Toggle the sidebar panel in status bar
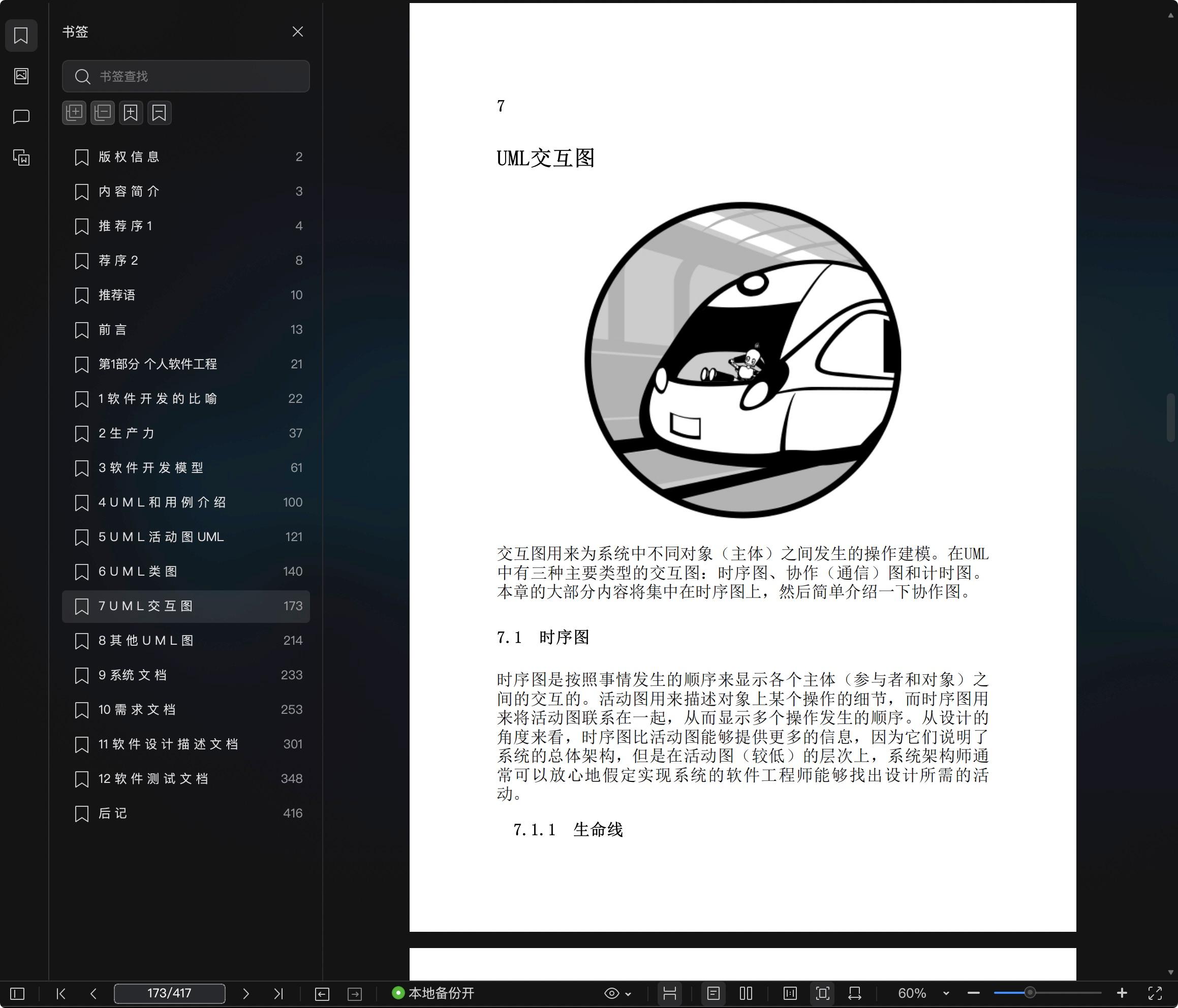The height and width of the screenshot is (1008, 1178). point(18,993)
